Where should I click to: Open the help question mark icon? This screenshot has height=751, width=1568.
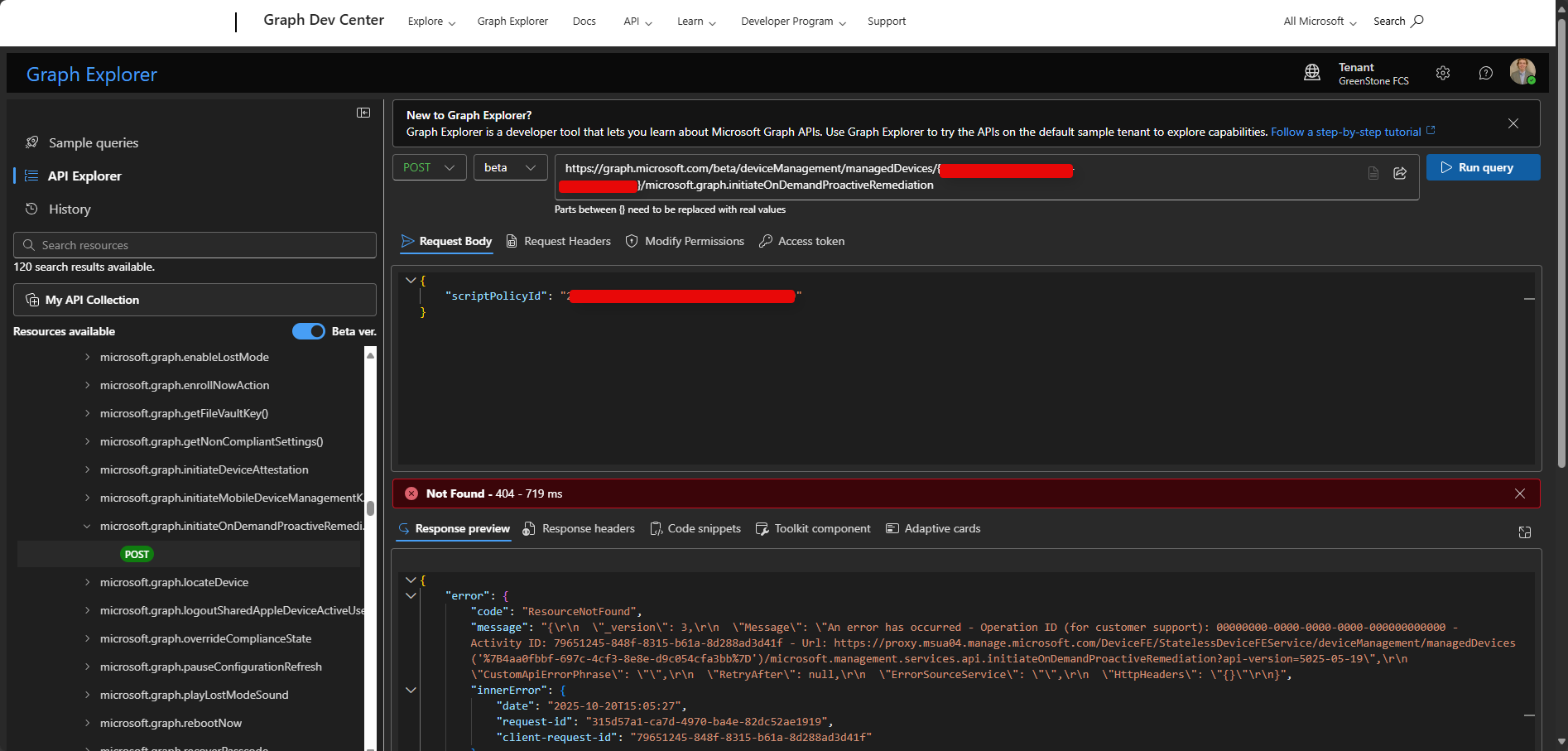1486,73
